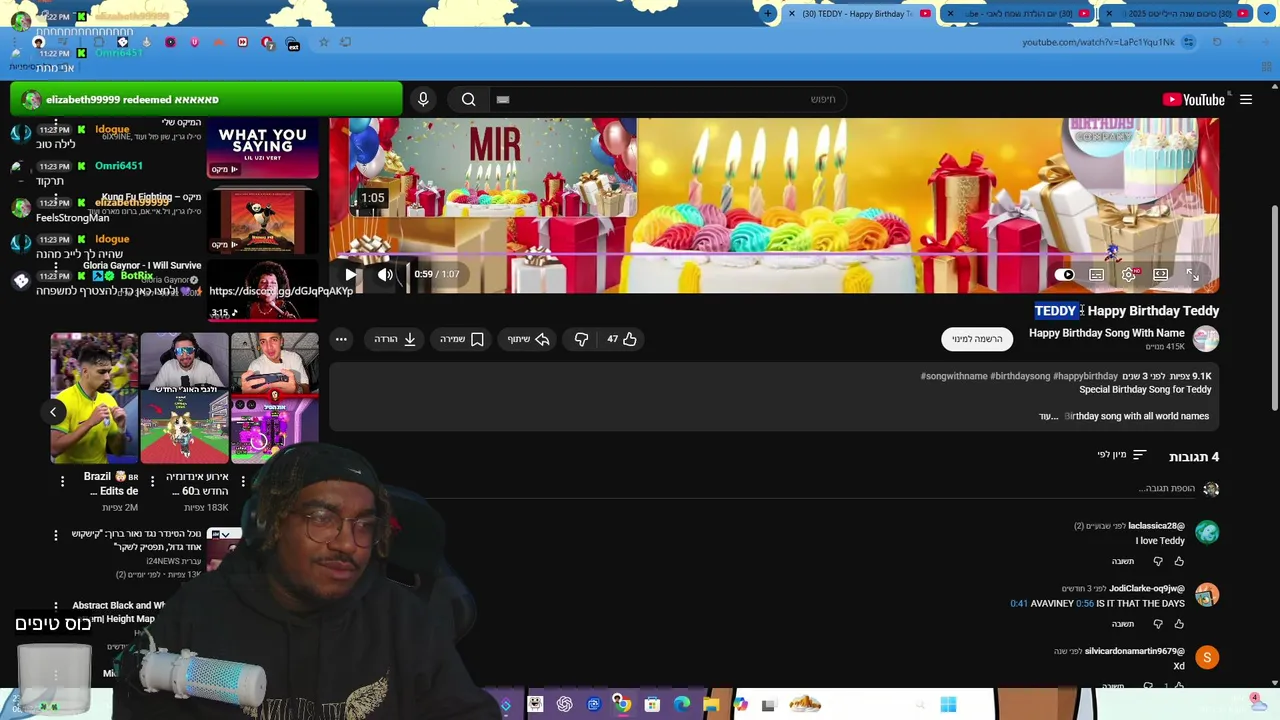
Task: Open the What You Saying mix thumbnail
Action: pos(262,150)
